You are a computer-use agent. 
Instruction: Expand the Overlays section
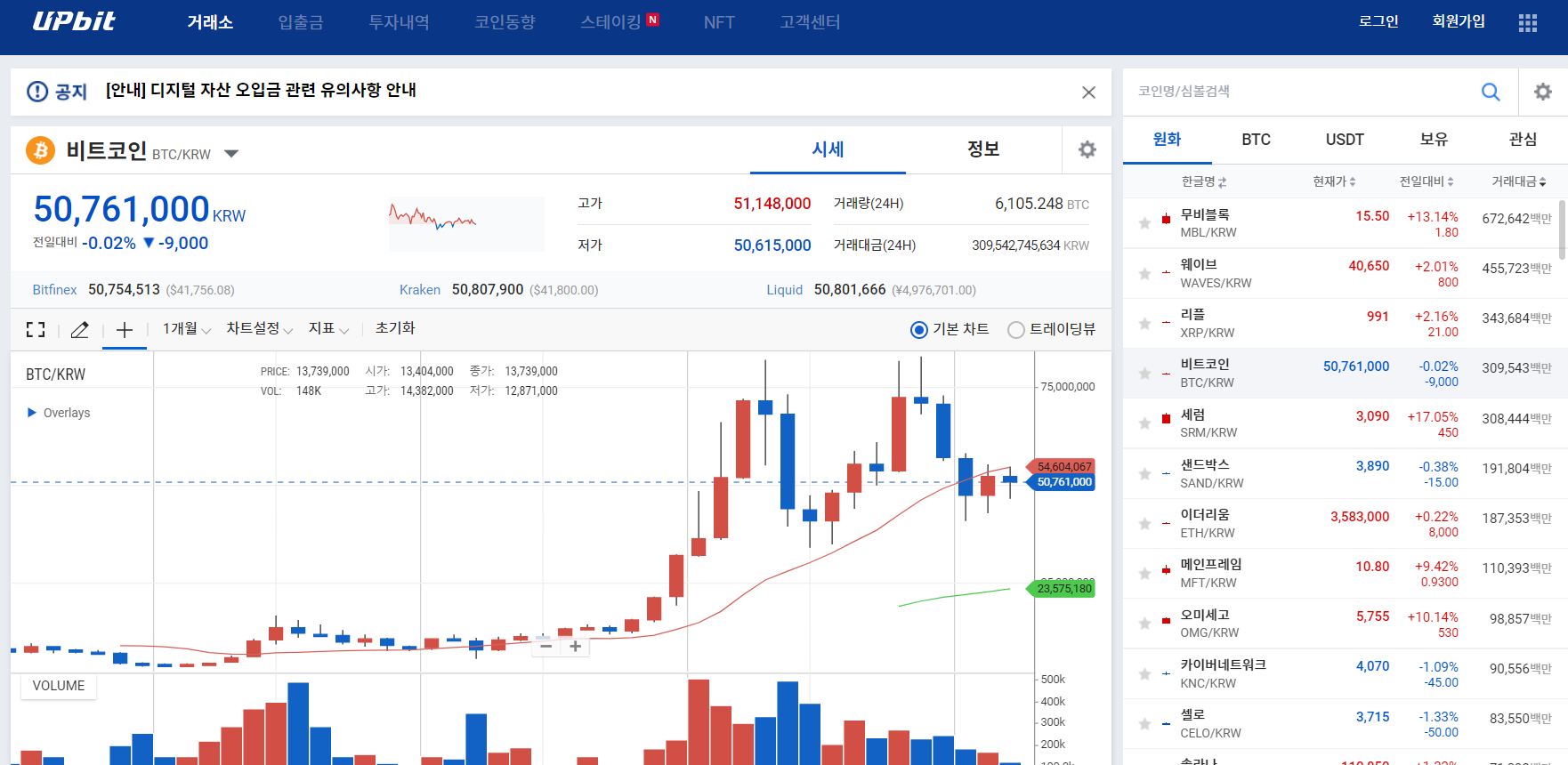coord(59,413)
